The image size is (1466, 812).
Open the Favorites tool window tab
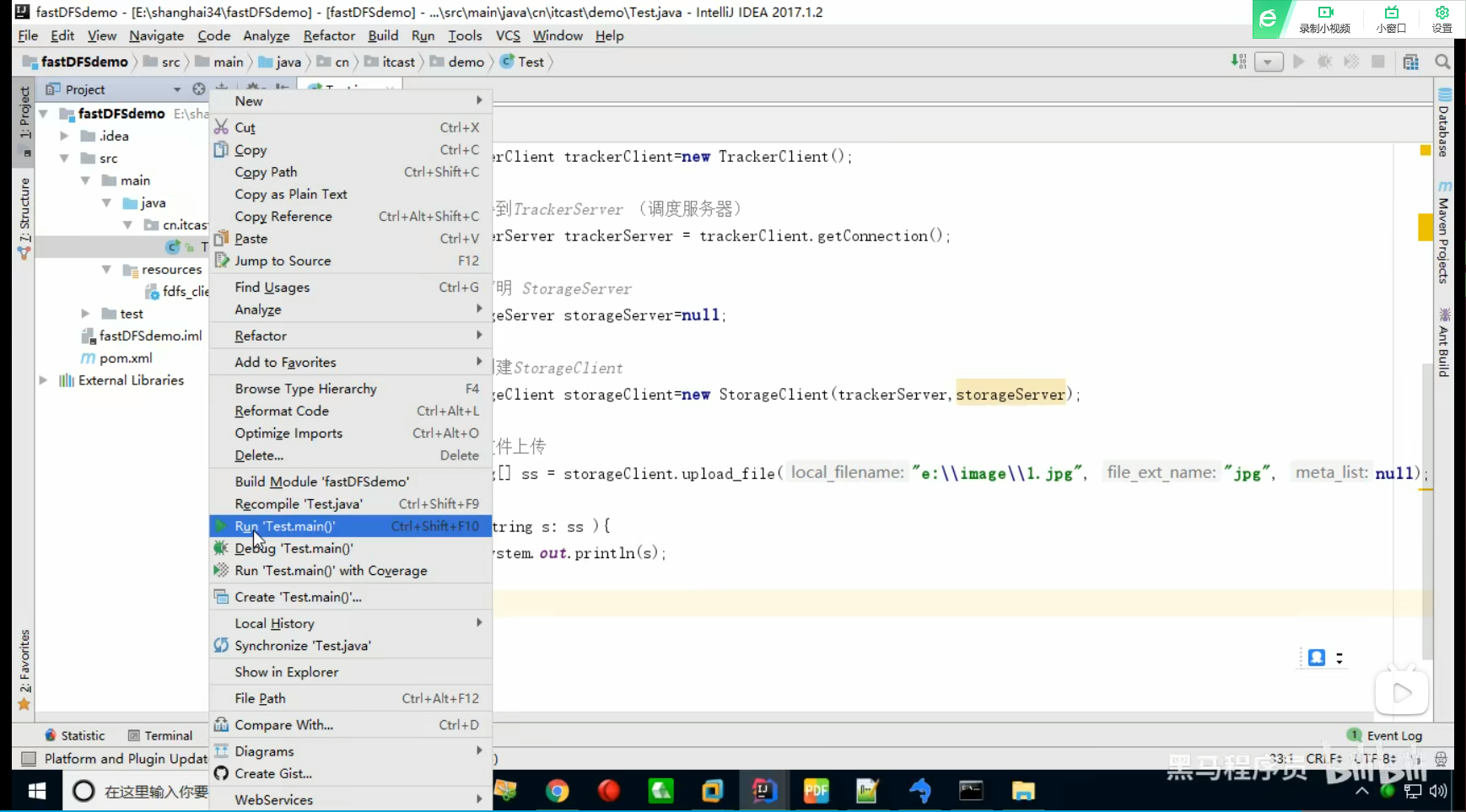point(24,669)
